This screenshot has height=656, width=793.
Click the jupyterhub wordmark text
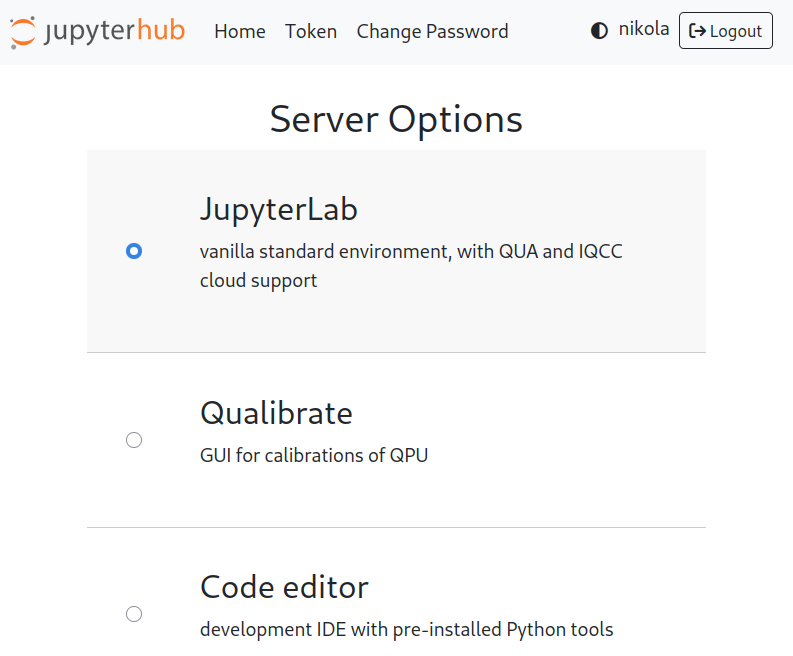(x=114, y=31)
